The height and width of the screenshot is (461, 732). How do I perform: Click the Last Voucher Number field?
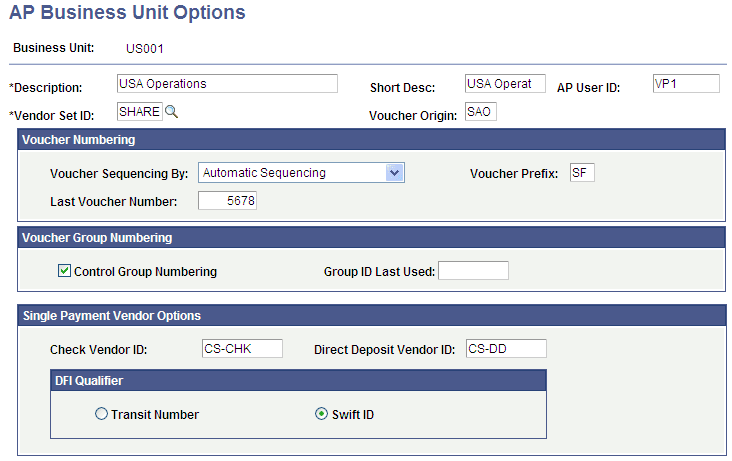click(x=228, y=201)
